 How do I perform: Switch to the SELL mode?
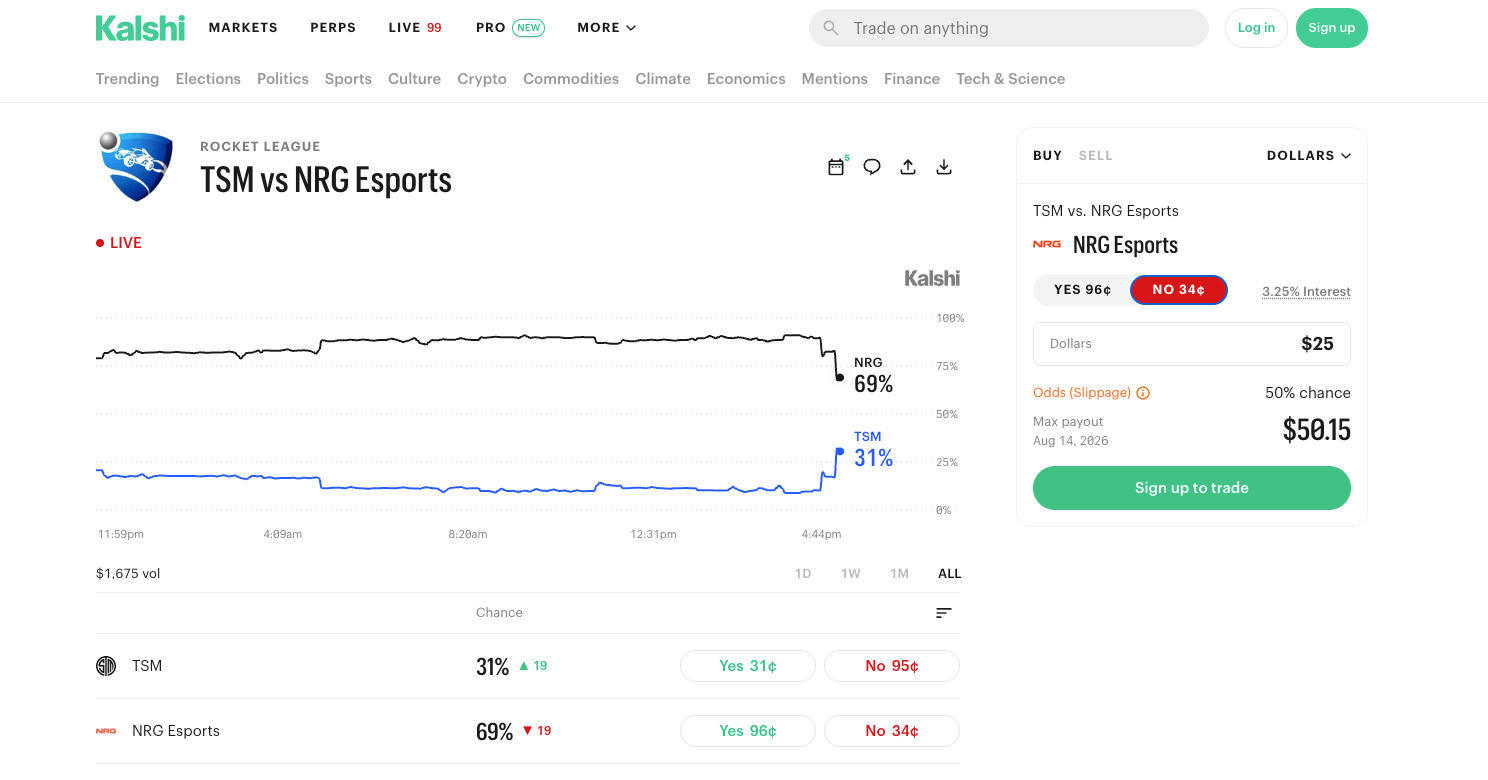tap(1095, 156)
